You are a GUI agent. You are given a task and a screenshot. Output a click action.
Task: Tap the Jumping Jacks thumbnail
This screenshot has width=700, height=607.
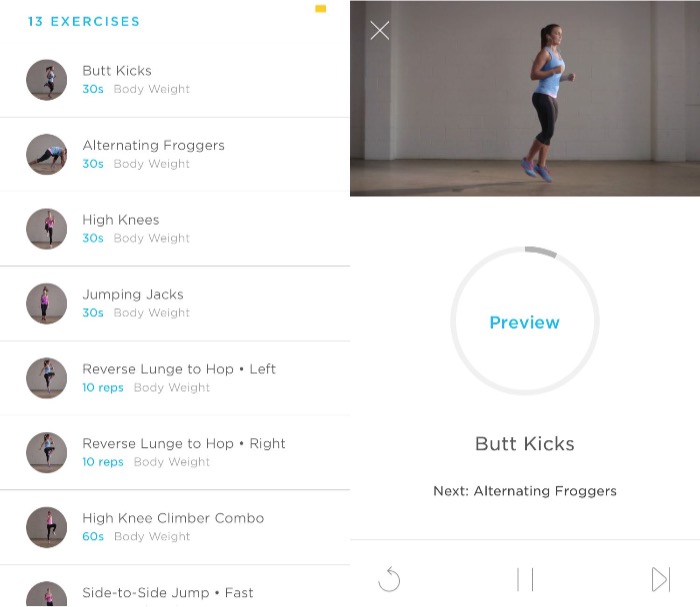tap(47, 304)
